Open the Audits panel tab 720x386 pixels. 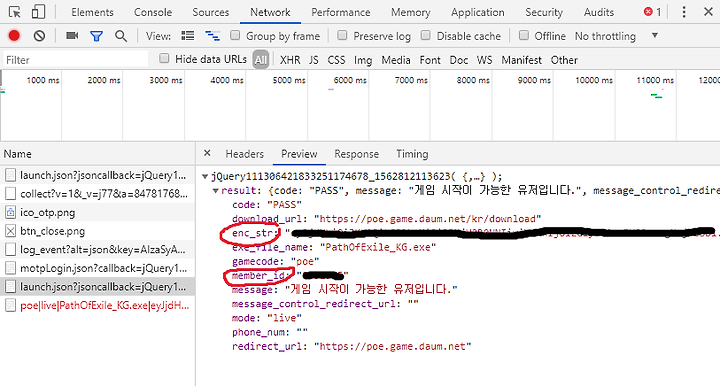pyautogui.click(x=599, y=12)
